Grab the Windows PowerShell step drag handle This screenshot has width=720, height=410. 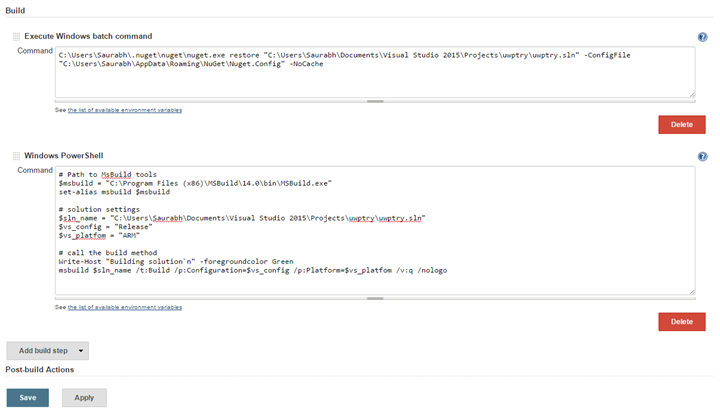tap(16, 156)
